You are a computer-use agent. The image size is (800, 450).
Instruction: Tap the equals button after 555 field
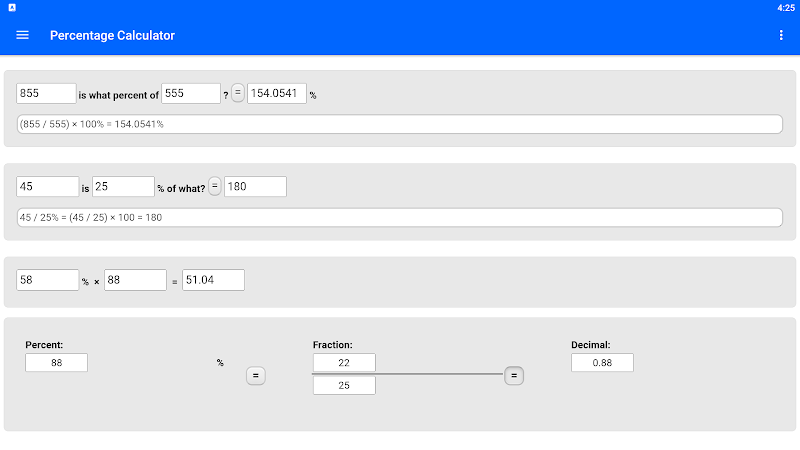pyautogui.click(x=238, y=93)
